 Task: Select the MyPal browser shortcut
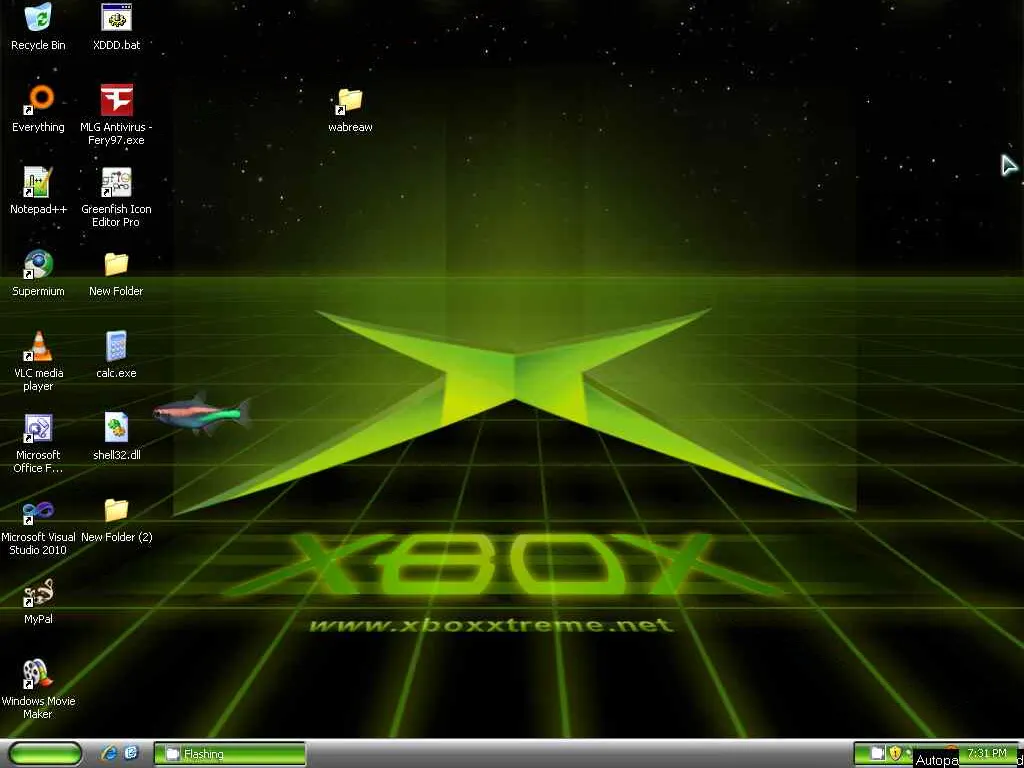point(38,592)
